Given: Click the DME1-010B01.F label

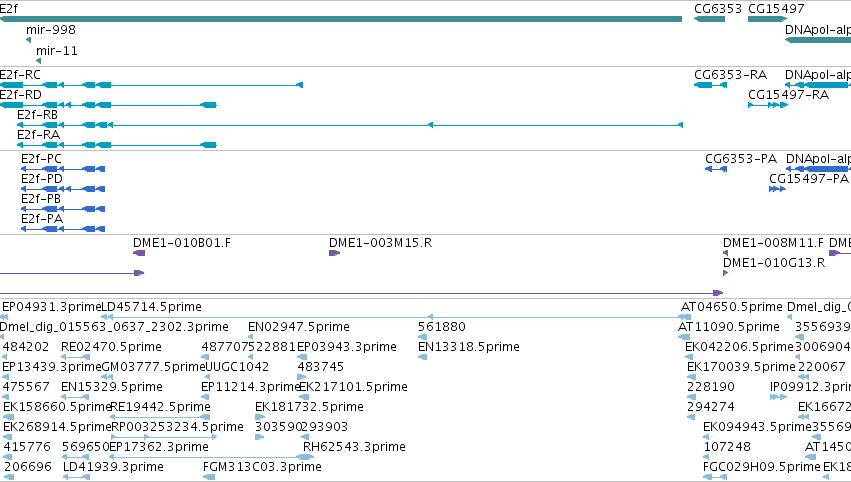Looking at the screenshot, I should (182, 243).
